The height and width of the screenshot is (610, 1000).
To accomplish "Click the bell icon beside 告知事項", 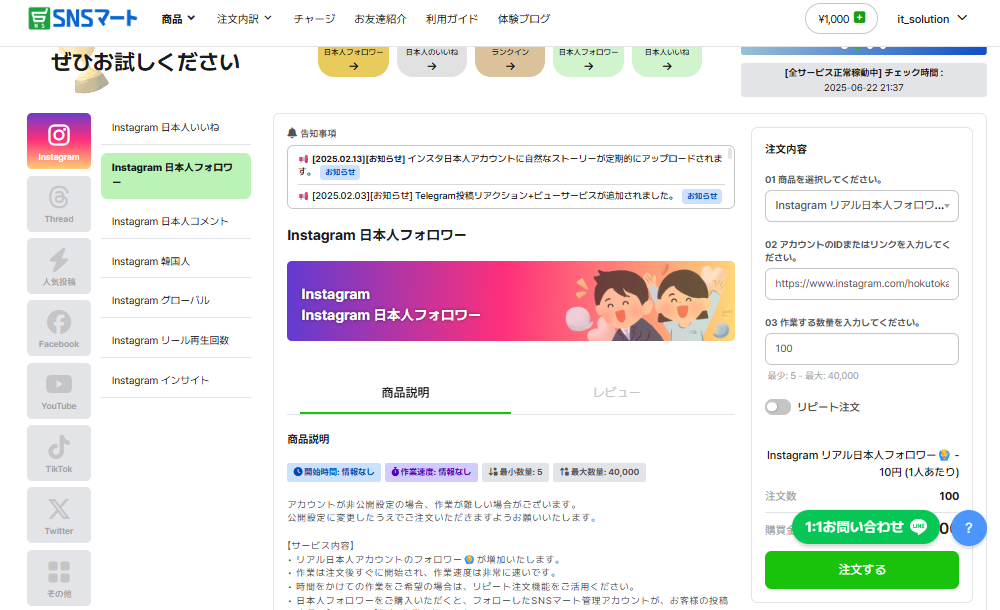I will point(292,133).
